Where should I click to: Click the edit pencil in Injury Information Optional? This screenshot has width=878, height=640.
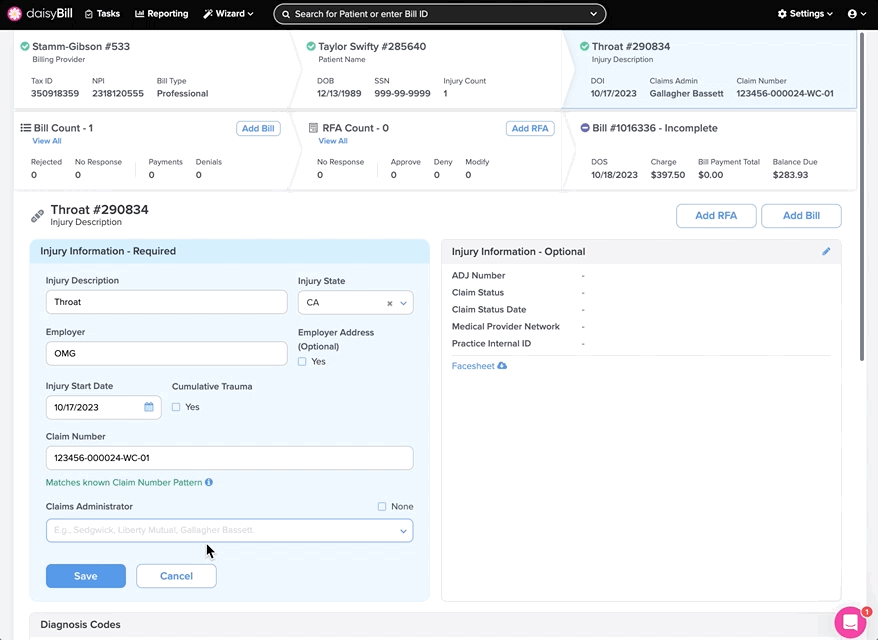[x=826, y=252]
